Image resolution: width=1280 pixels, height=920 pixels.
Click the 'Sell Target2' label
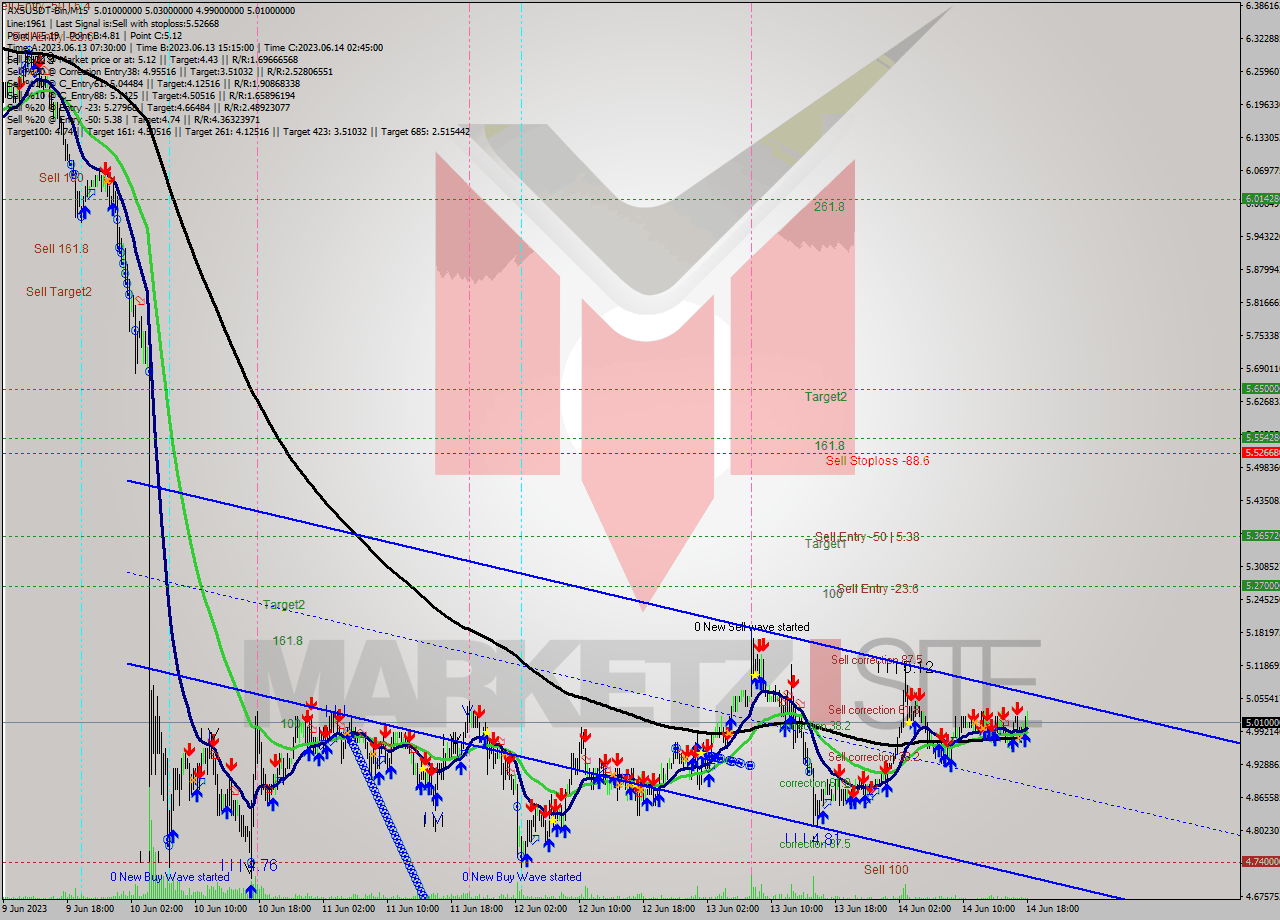tap(59, 292)
